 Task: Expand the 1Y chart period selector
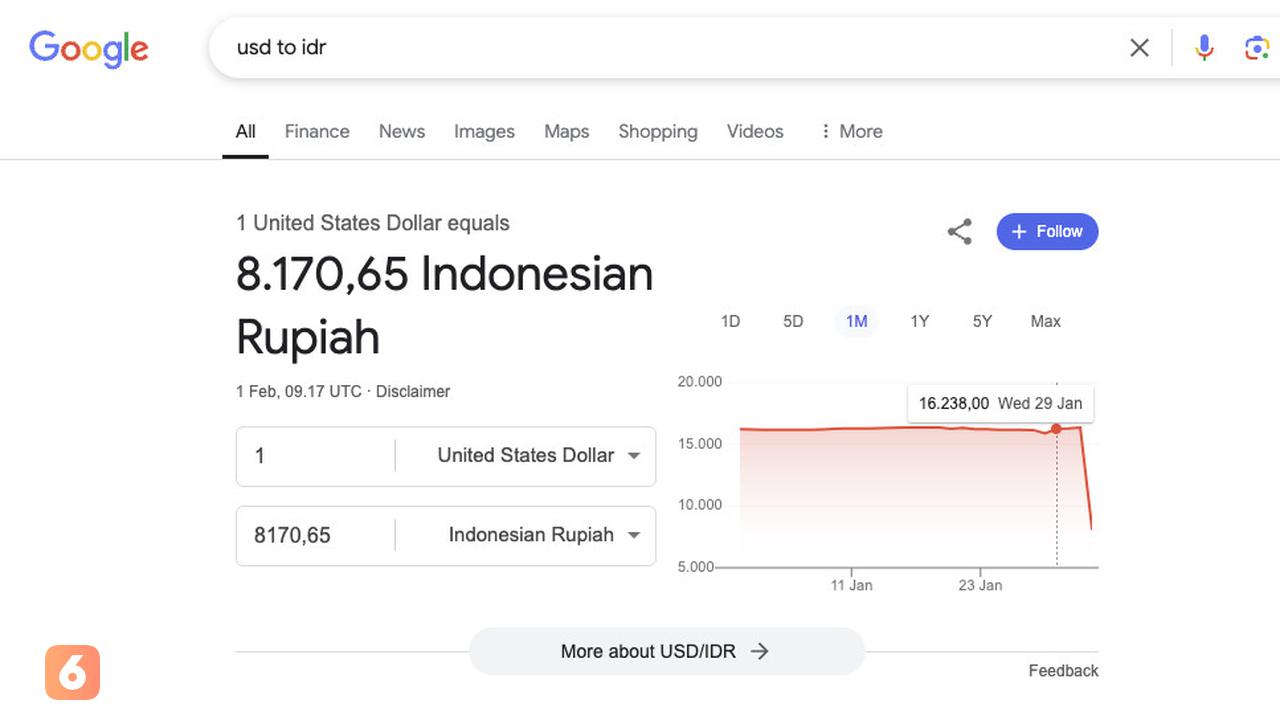pos(919,321)
